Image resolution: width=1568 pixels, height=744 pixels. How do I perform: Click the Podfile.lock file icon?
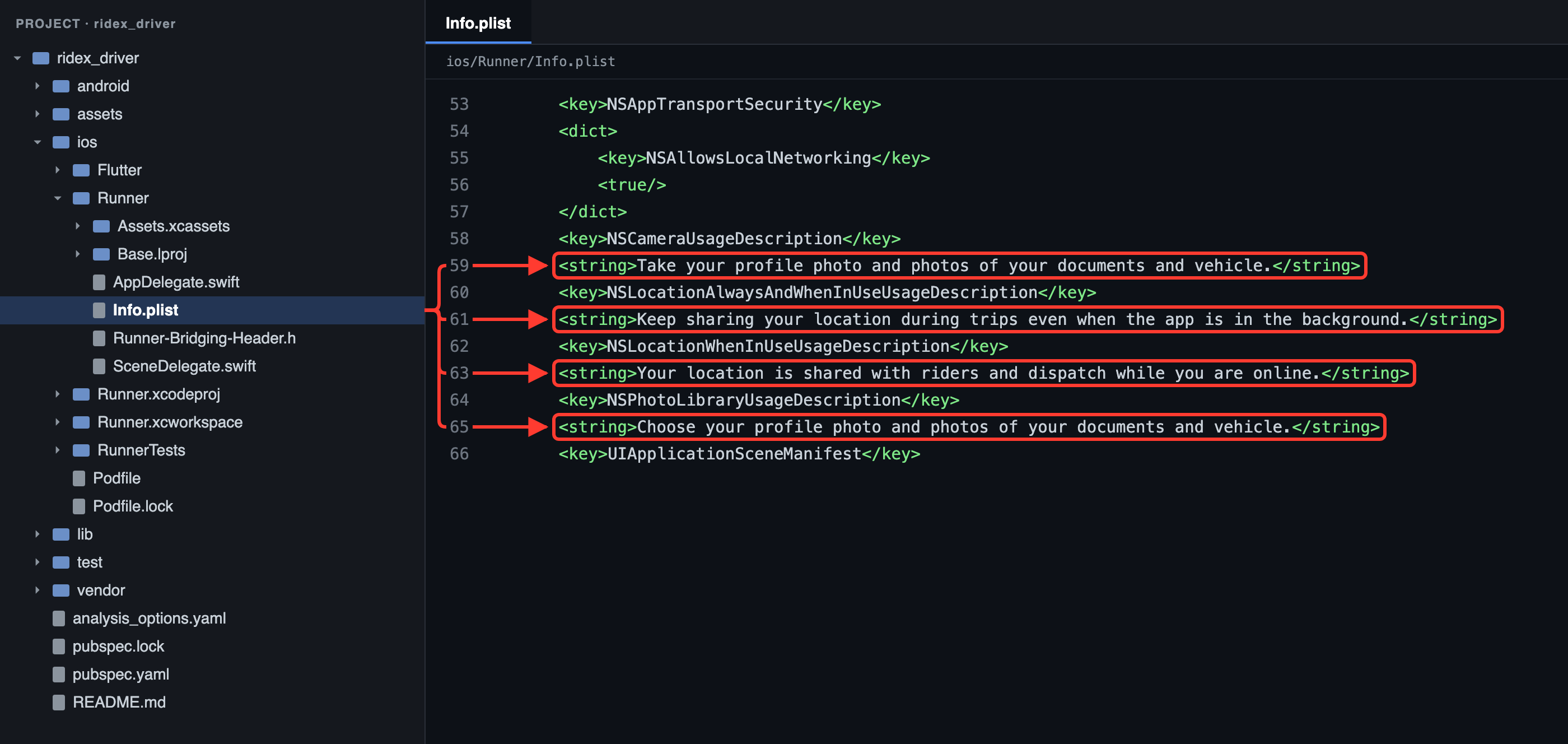(x=79, y=506)
